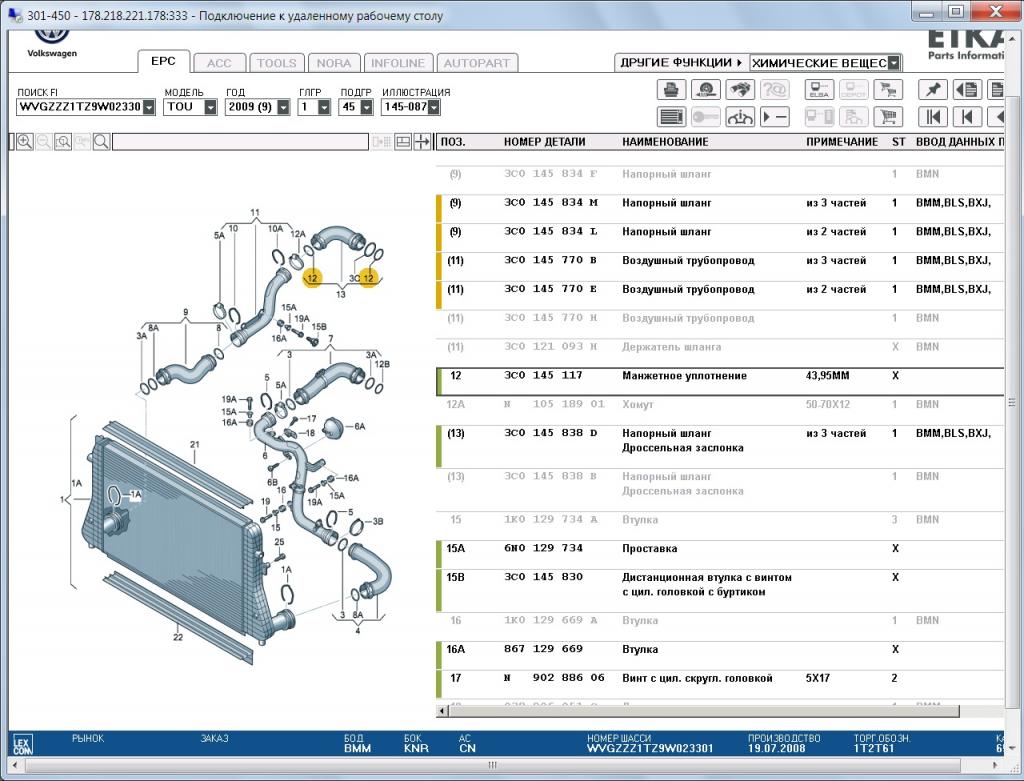Click the printer icon in toolbar
Screen dimensions: 1024x781
[671, 89]
